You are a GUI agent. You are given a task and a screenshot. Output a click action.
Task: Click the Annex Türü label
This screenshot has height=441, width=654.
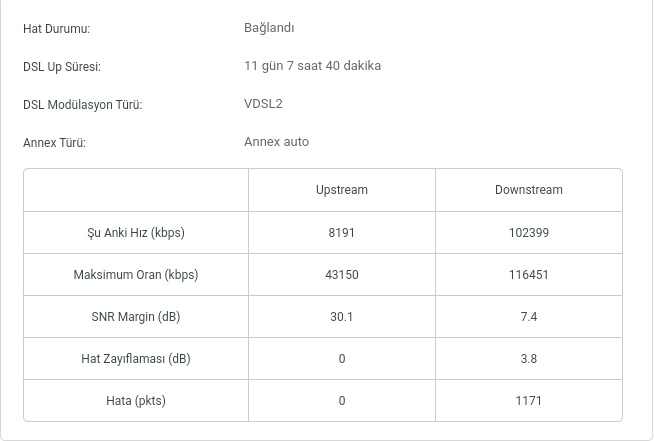coord(54,143)
